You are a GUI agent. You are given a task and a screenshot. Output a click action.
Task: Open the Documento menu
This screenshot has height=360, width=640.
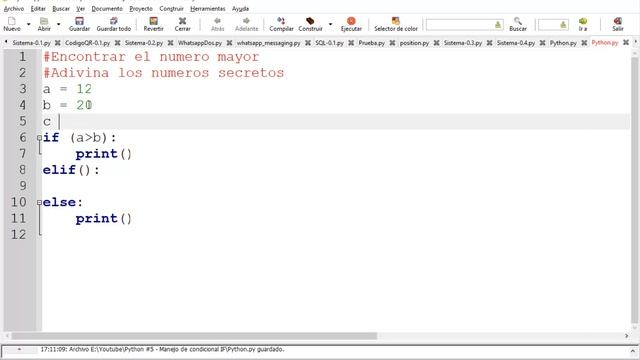pos(107,9)
